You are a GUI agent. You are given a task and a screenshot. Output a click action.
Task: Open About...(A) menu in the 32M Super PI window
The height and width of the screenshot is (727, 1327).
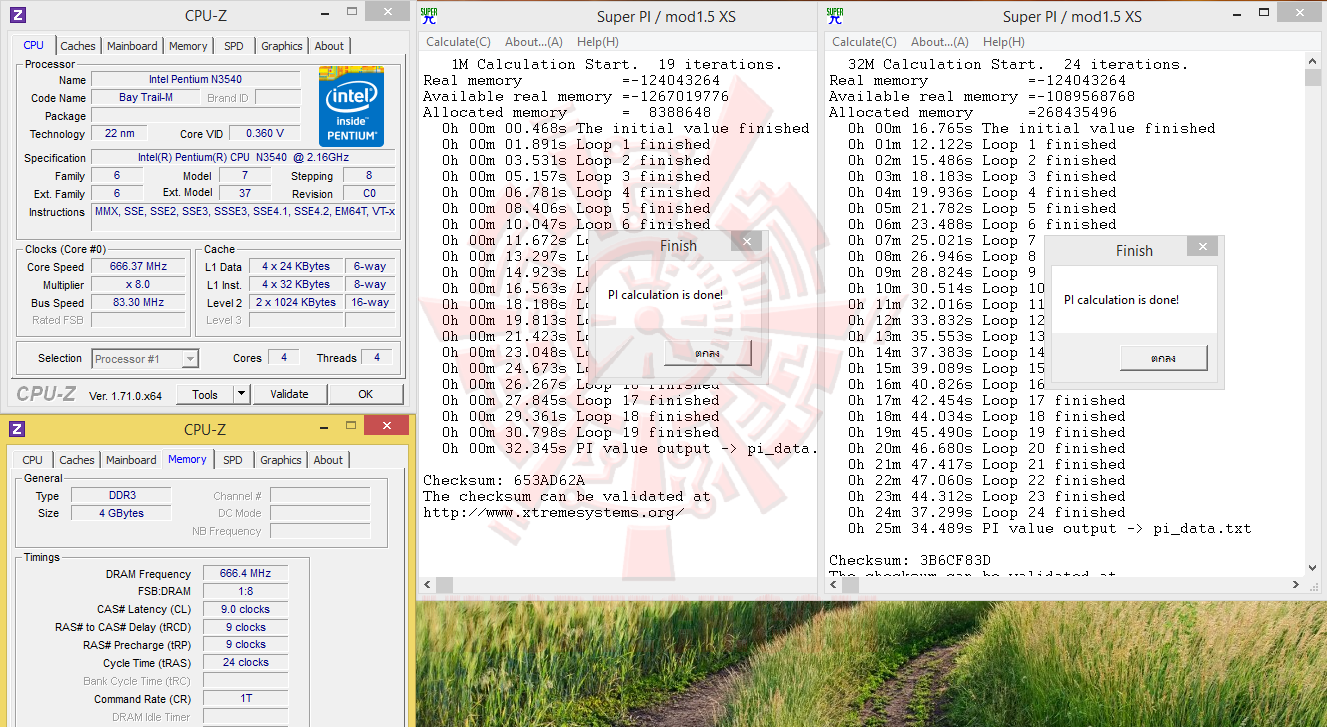940,42
